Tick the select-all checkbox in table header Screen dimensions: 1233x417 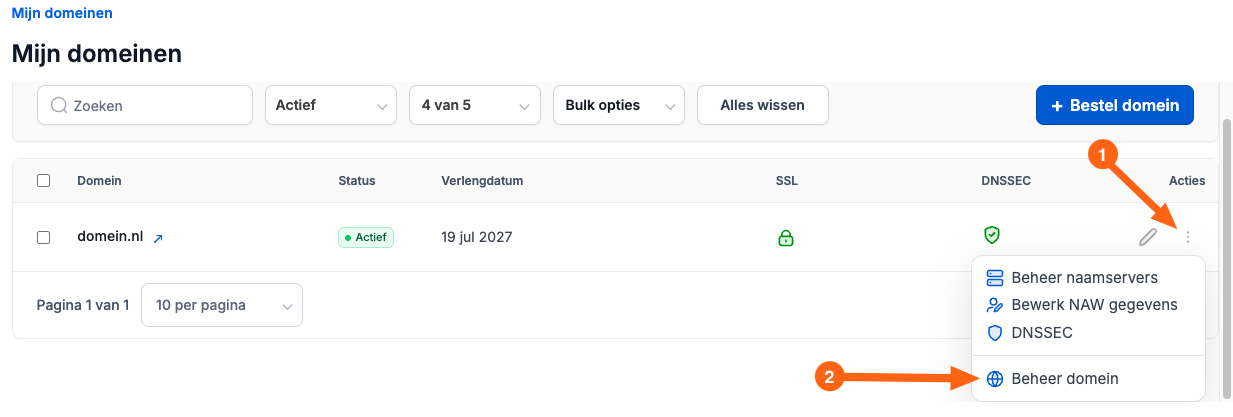pos(43,181)
